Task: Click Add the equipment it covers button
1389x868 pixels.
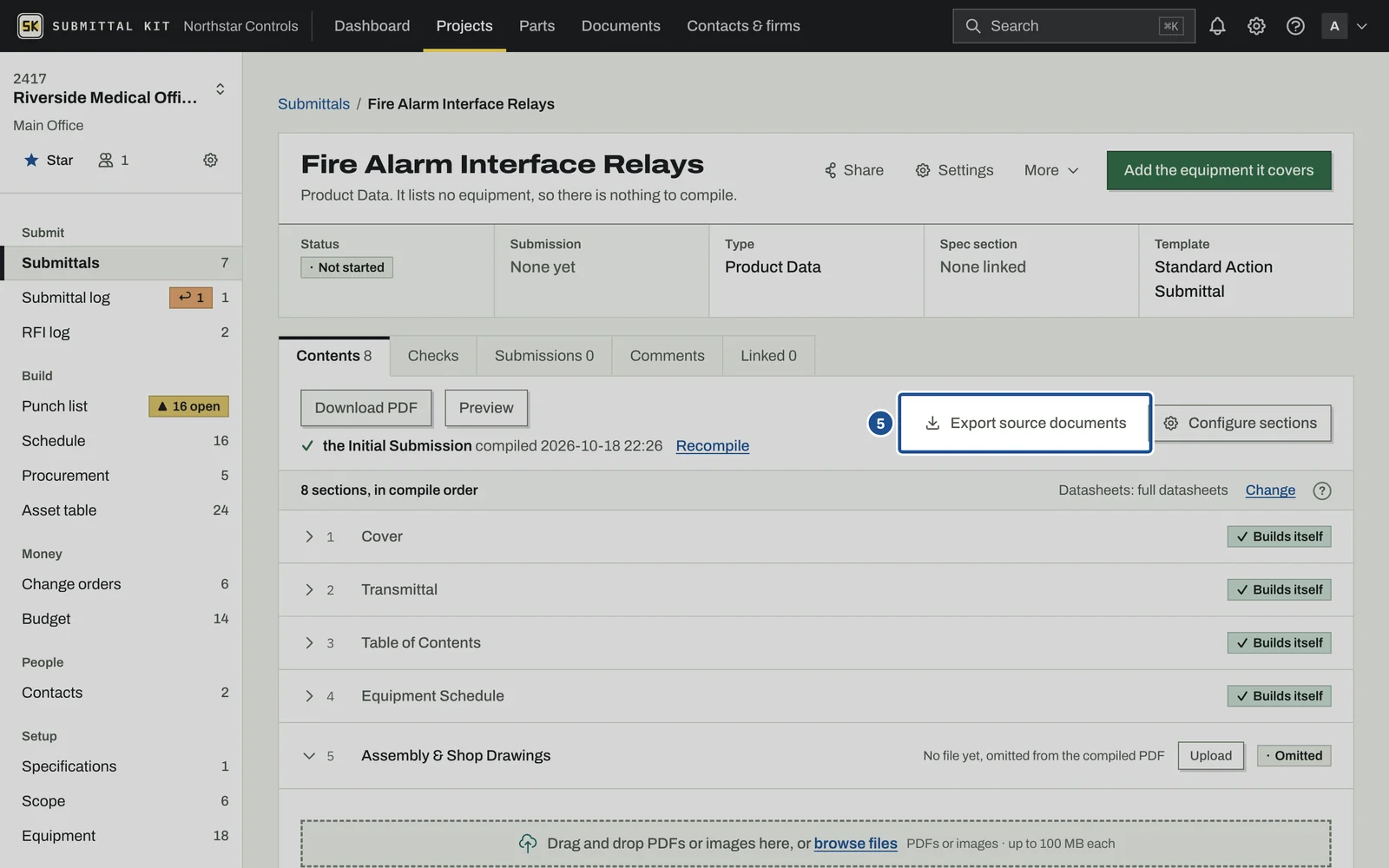Action: coord(1218,170)
